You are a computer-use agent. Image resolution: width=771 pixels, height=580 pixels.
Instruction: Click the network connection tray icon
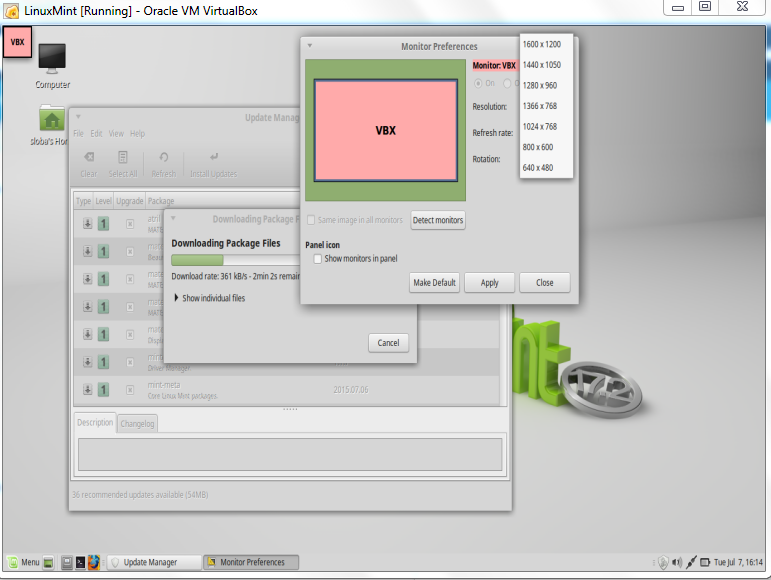pyautogui.click(x=691, y=562)
